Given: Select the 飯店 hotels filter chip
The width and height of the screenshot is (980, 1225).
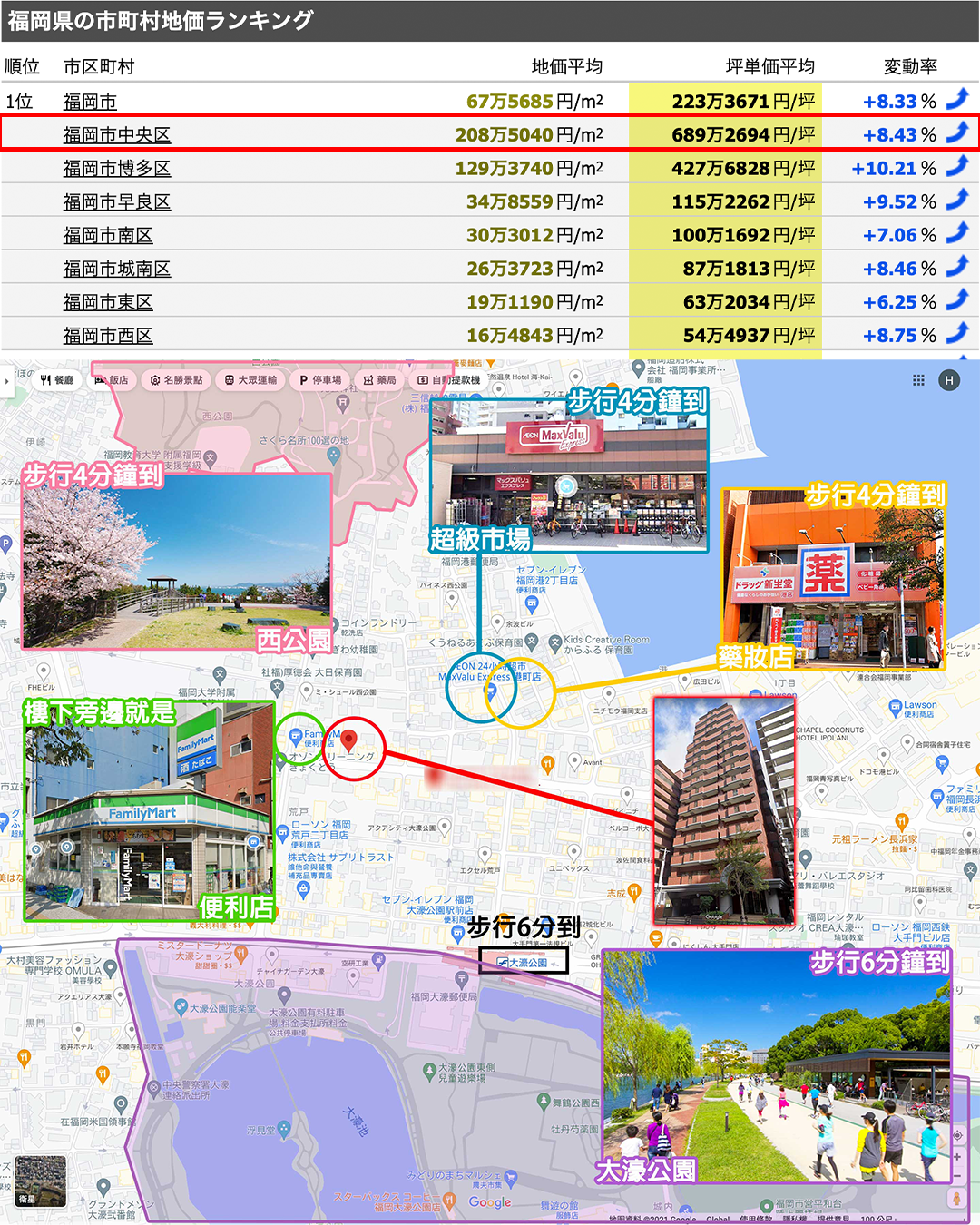Looking at the screenshot, I should [112, 380].
